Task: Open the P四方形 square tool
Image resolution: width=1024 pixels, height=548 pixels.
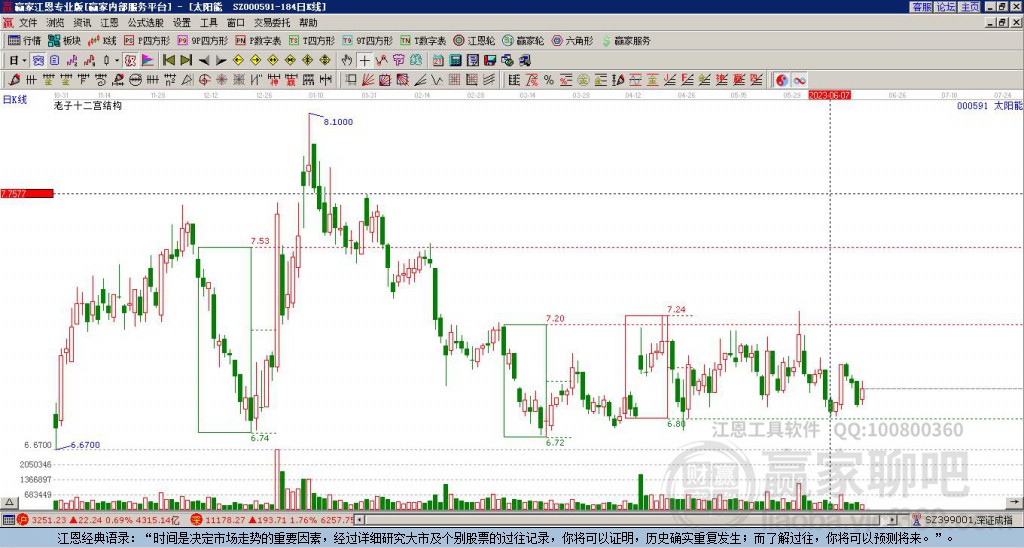Action: [x=147, y=40]
